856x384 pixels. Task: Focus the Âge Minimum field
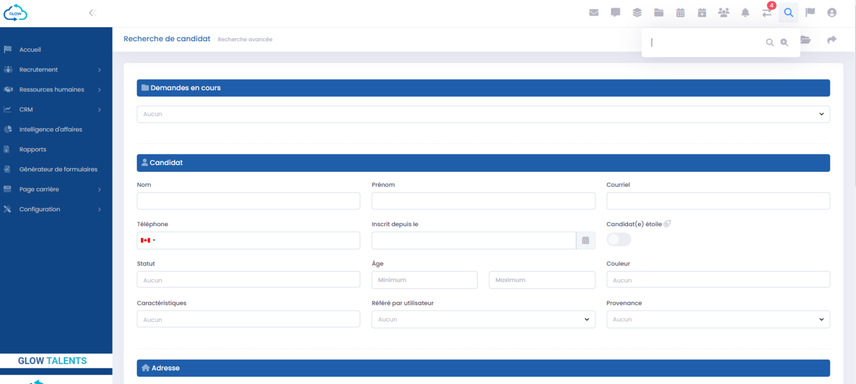click(x=425, y=280)
